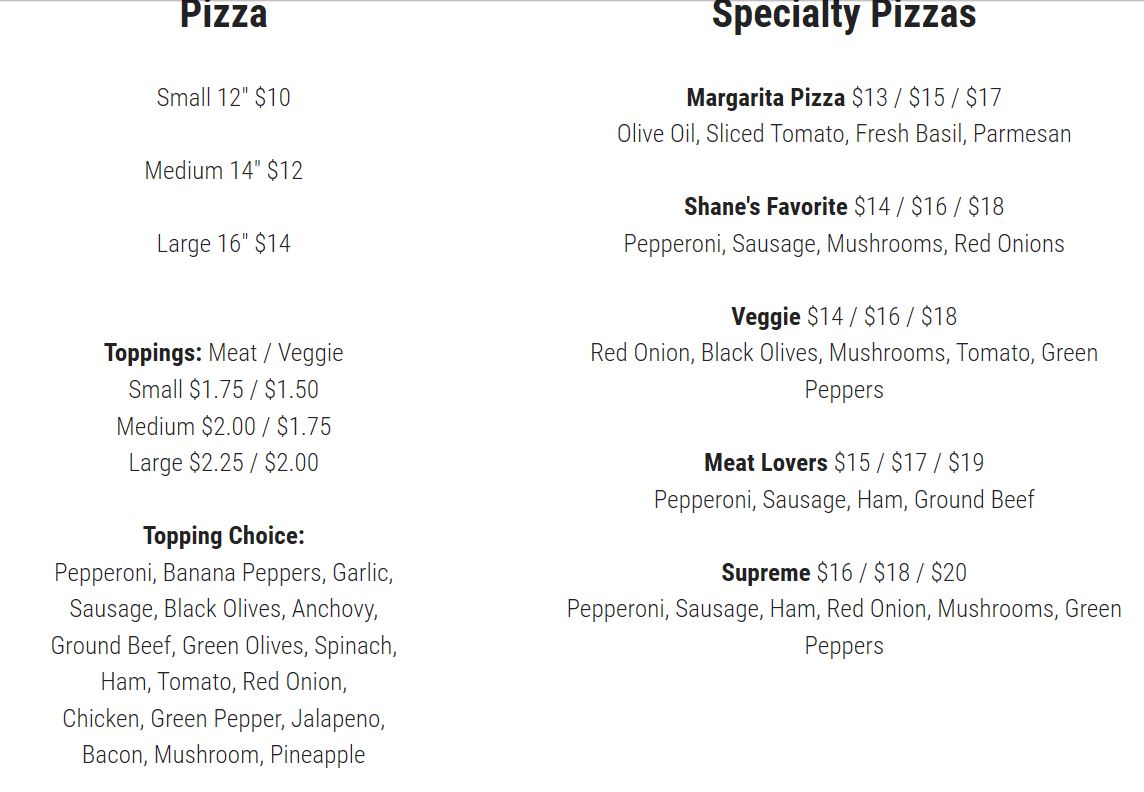The image size is (1144, 792).
Task: Click topping line Bacon, Mushroom, Pineapple
Action: click(x=223, y=755)
